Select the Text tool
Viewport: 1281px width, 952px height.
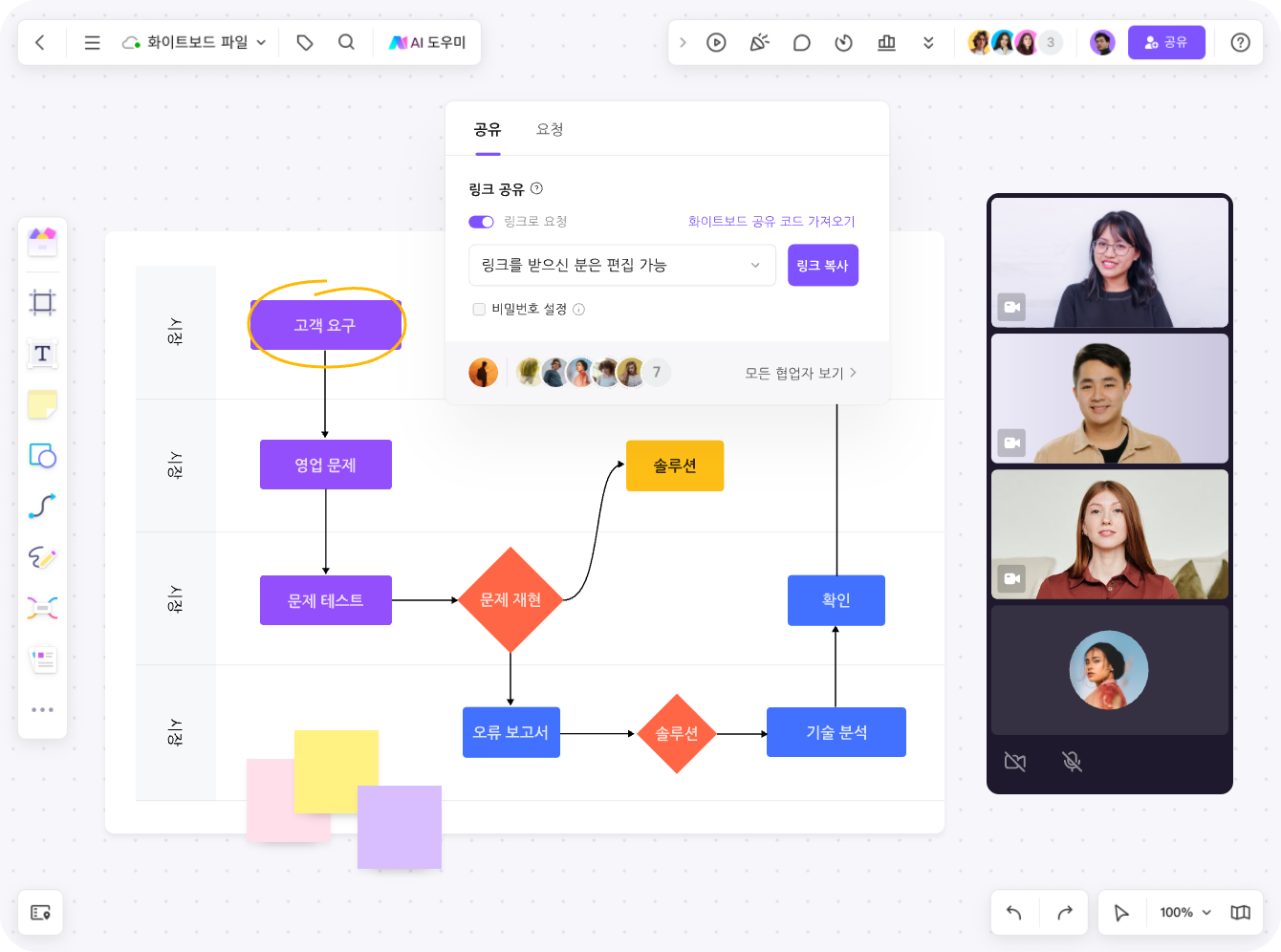pyautogui.click(x=42, y=354)
